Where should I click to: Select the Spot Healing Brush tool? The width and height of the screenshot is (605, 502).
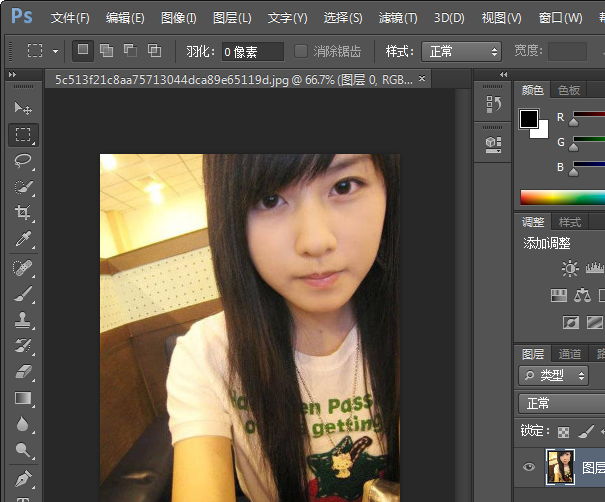pyautogui.click(x=23, y=268)
